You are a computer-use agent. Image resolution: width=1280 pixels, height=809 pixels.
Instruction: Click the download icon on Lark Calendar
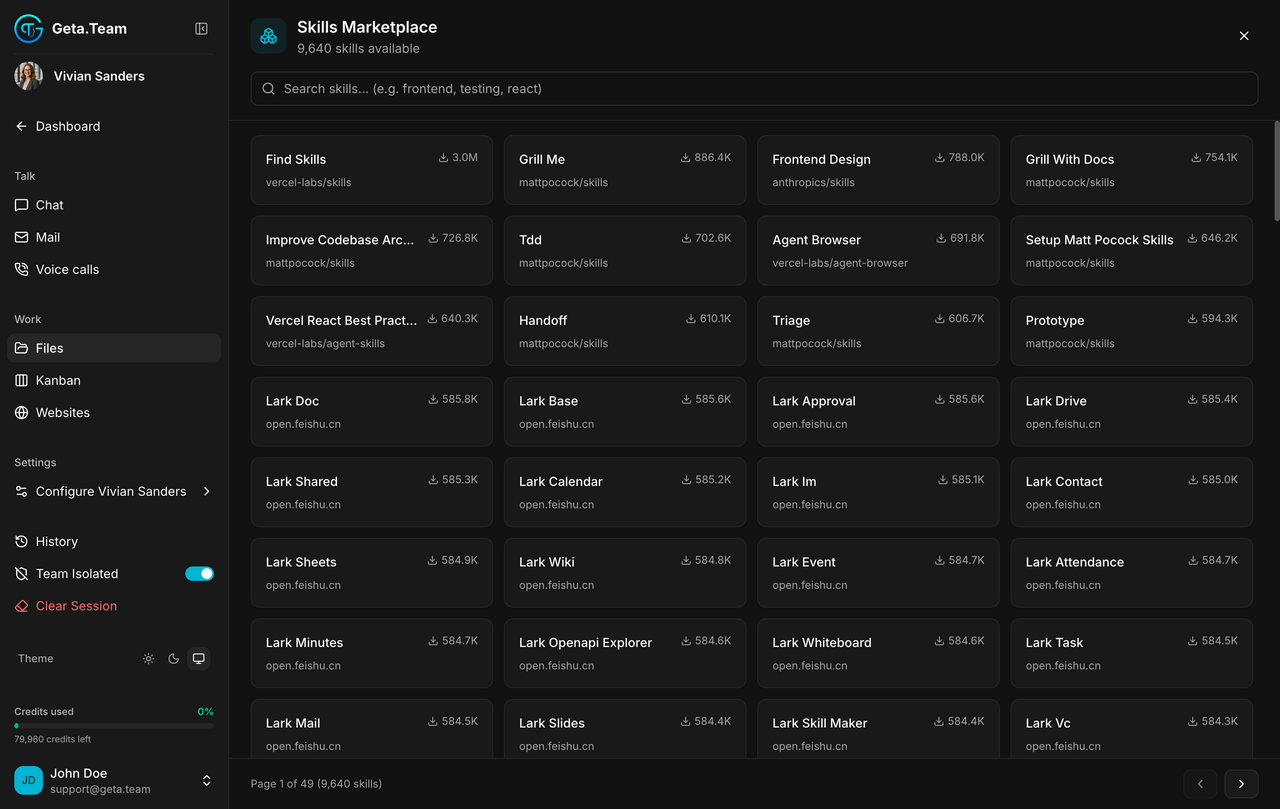pyautogui.click(x=686, y=480)
